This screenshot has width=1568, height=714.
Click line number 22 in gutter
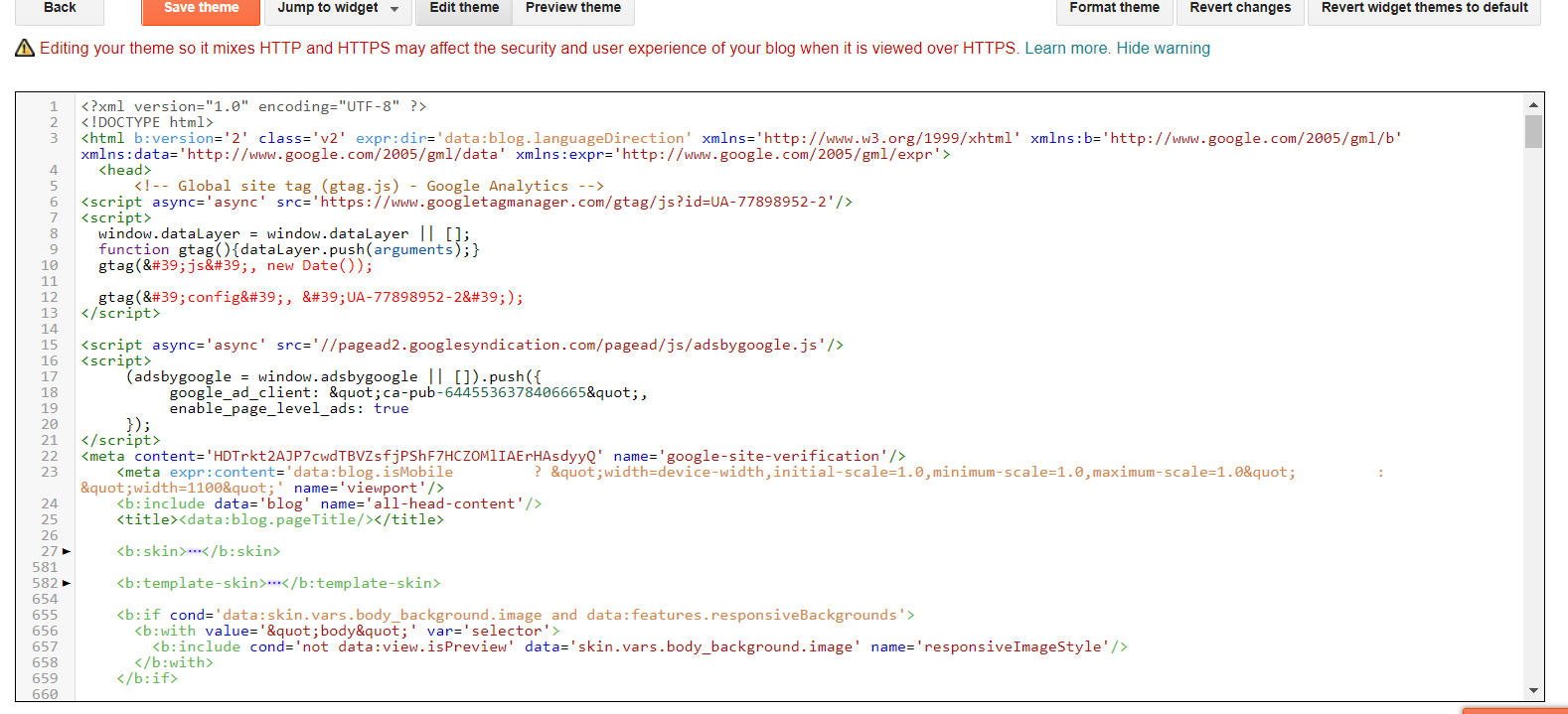[50, 456]
